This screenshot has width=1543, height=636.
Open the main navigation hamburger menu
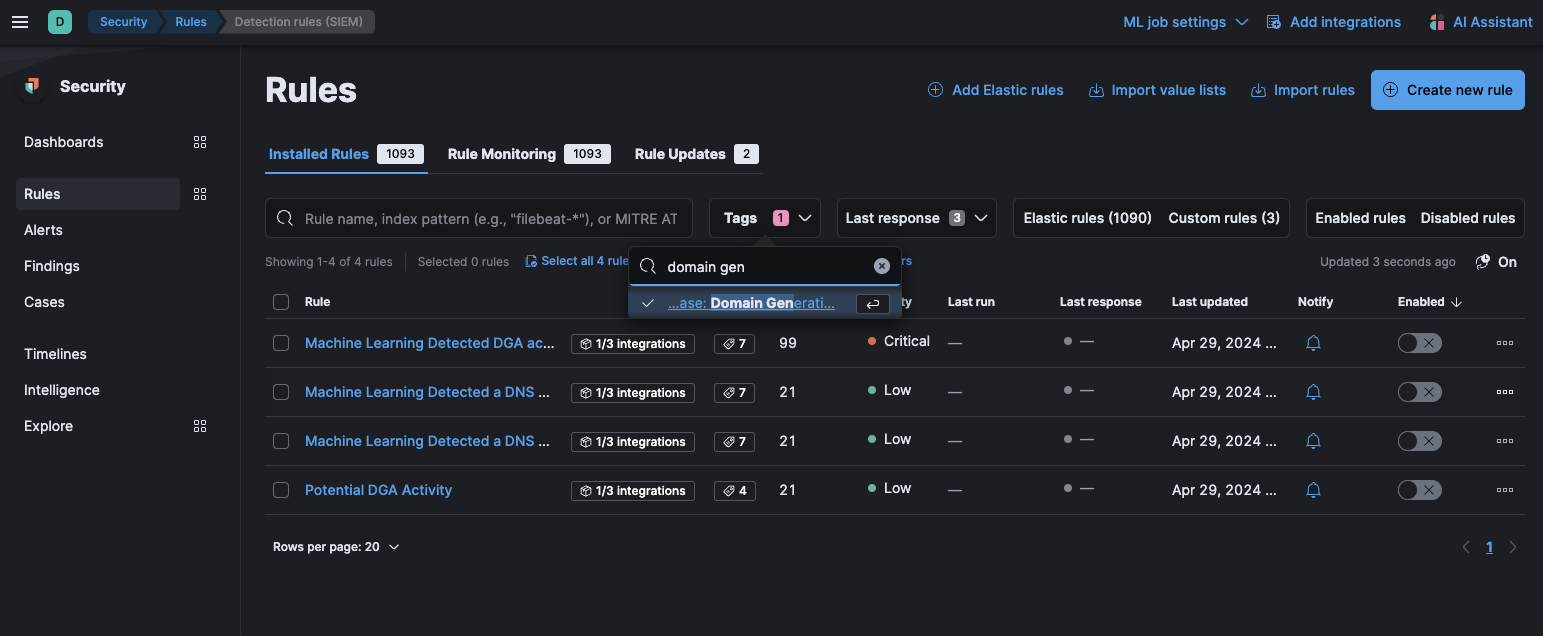tap(19, 21)
